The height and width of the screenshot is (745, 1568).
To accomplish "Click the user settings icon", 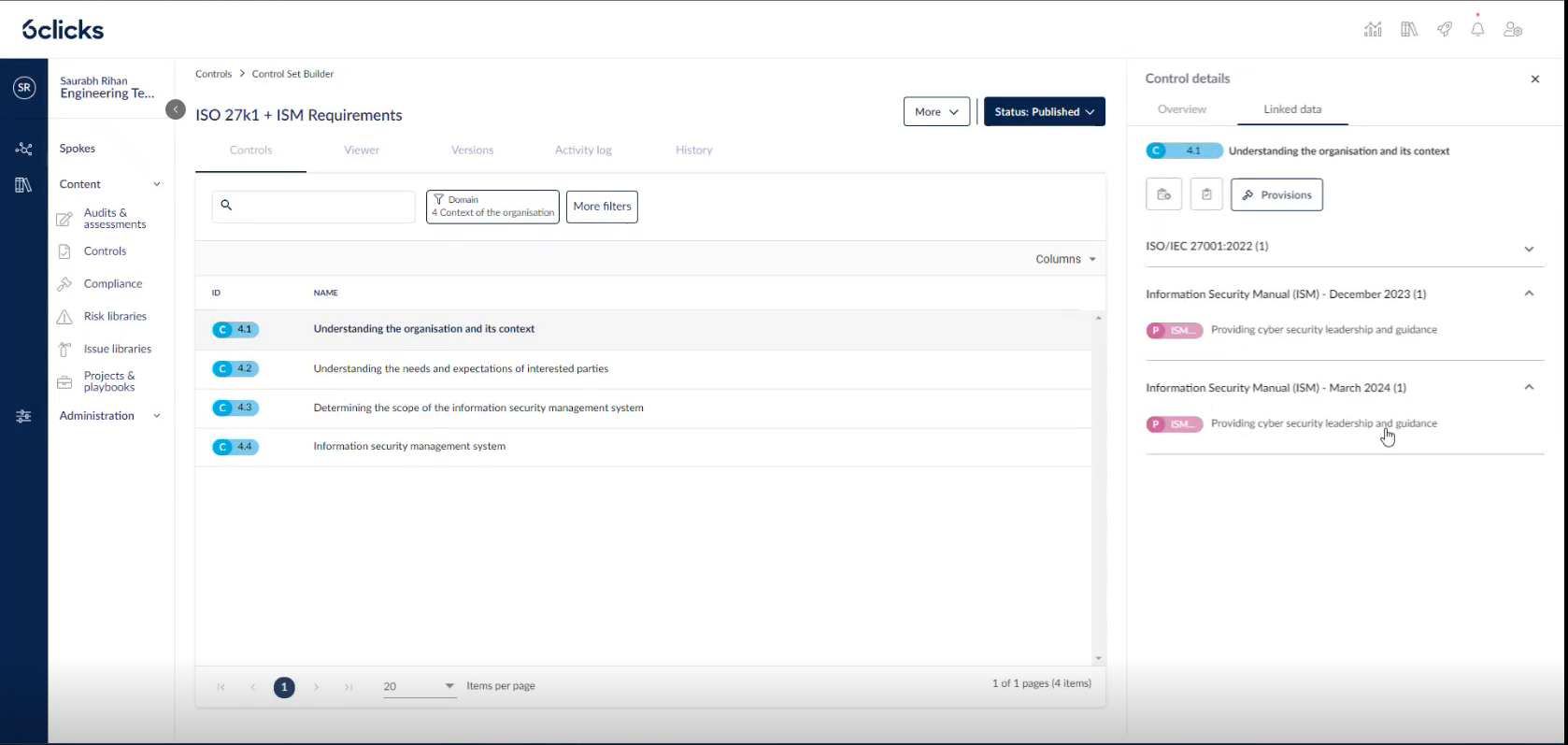I will (x=1513, y=30).
